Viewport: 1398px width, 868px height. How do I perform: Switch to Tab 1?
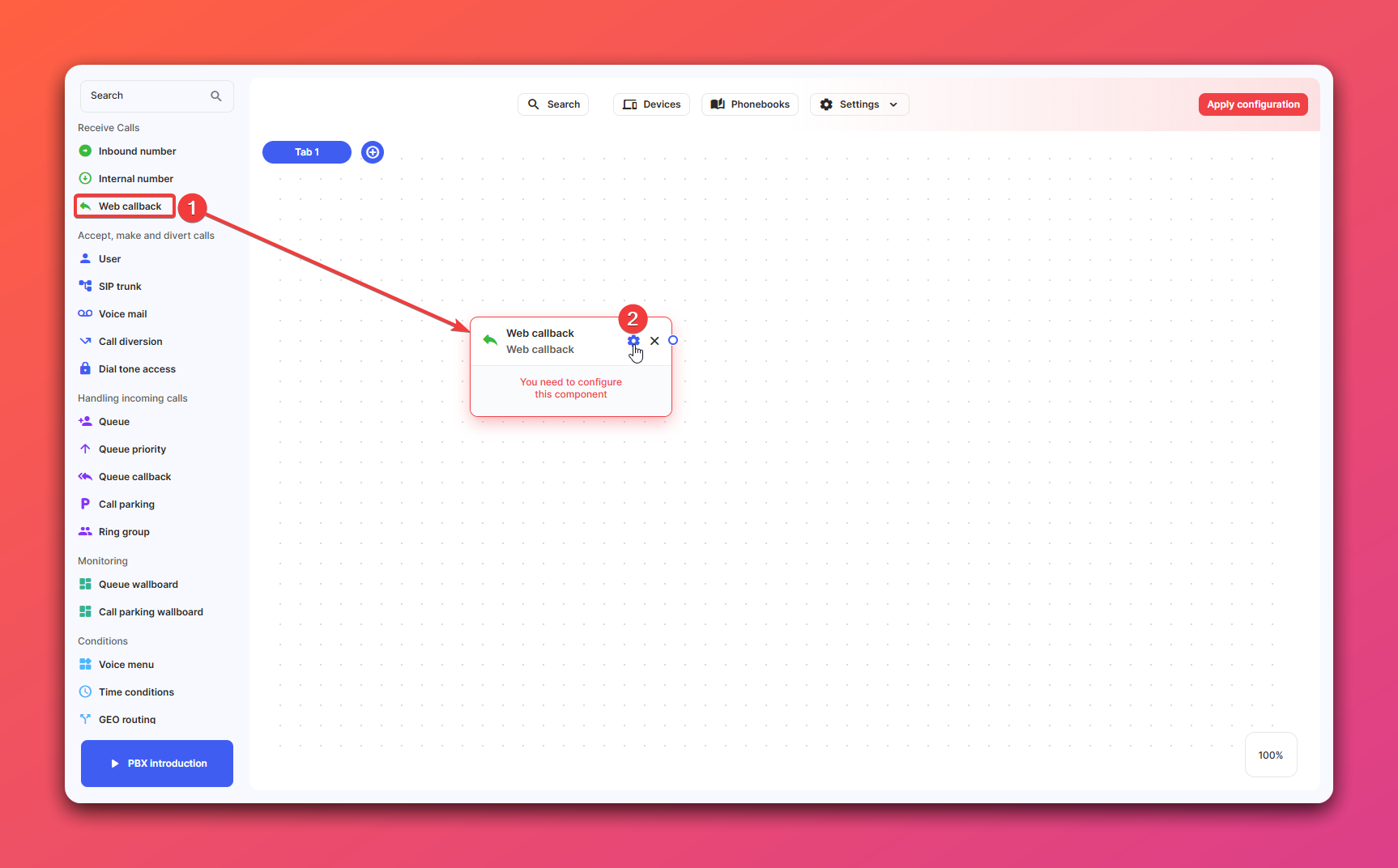(x=307, y=152)
